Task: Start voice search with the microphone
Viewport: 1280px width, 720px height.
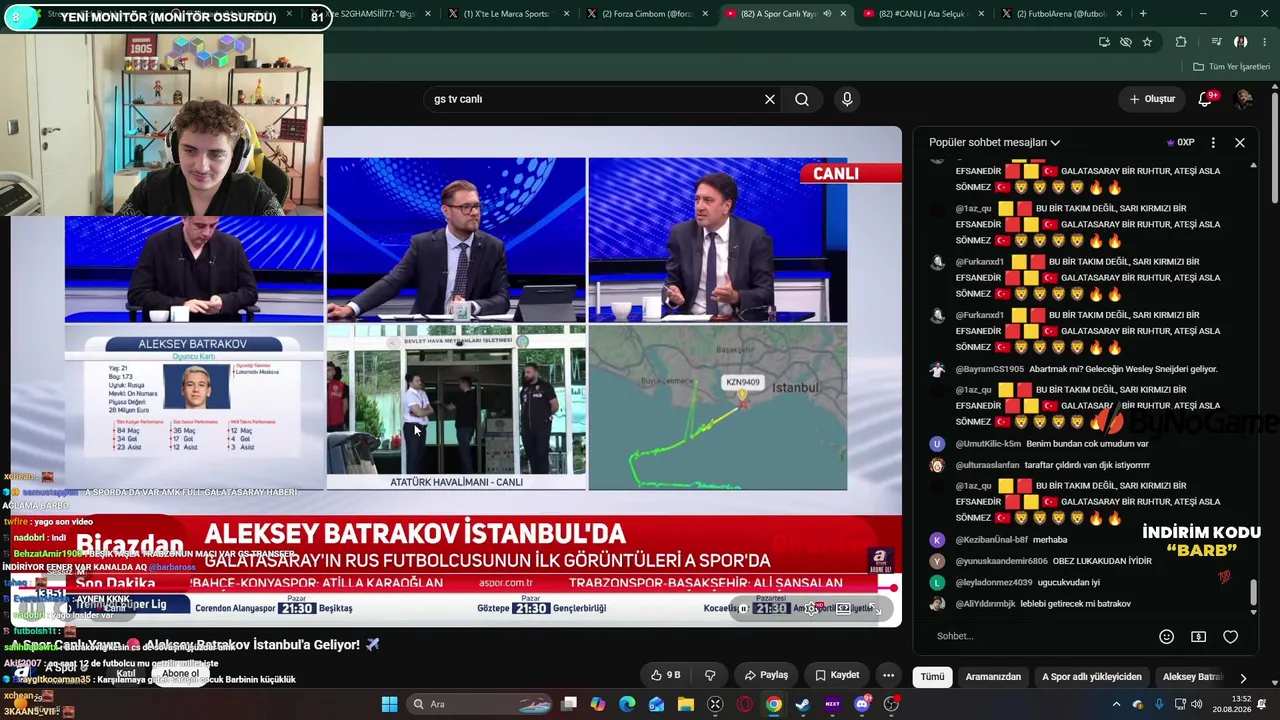Action: (x=847, y=99)
